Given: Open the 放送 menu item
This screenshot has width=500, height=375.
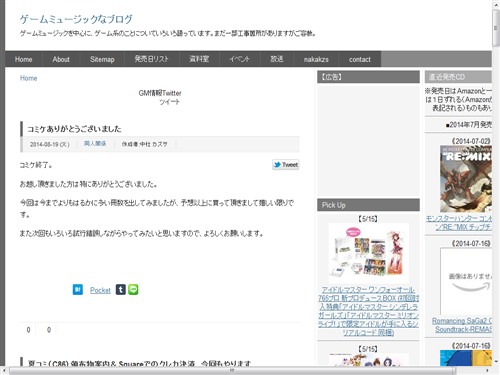Looking at the screenshot, I should (x=277, y=59).
